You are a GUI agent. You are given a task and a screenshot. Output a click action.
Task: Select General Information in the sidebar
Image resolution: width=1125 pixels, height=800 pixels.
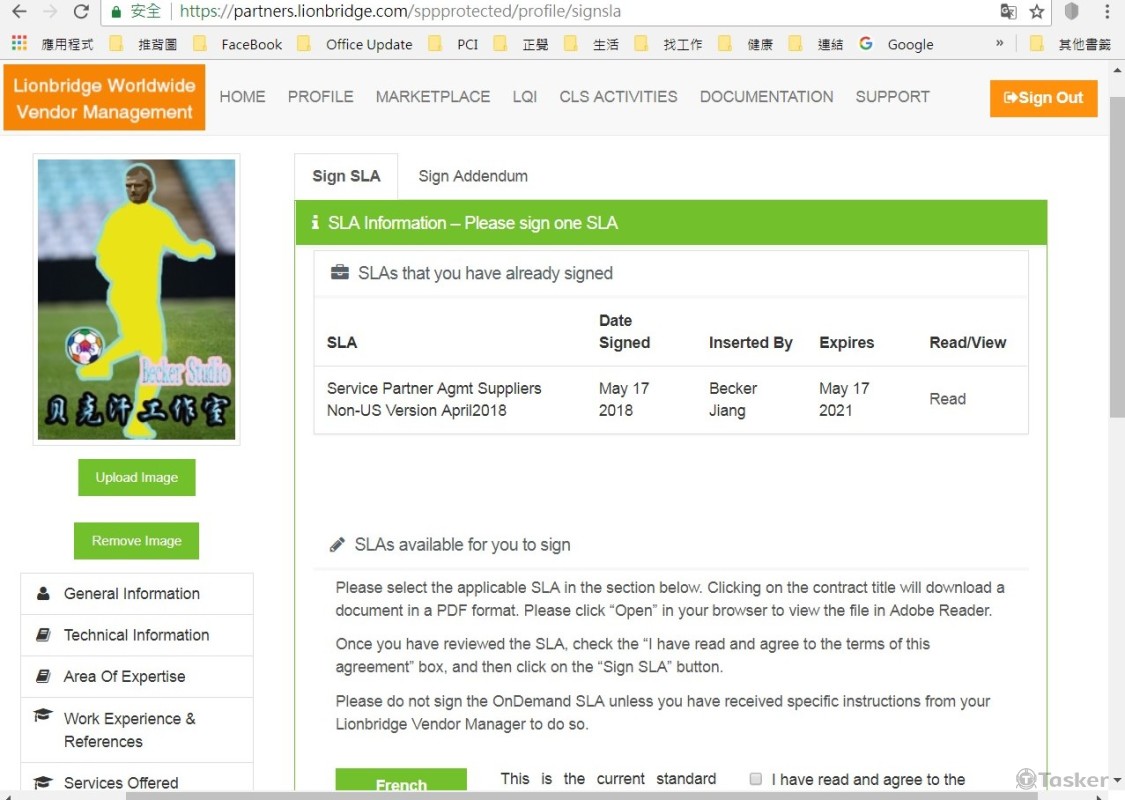(131, 594)
